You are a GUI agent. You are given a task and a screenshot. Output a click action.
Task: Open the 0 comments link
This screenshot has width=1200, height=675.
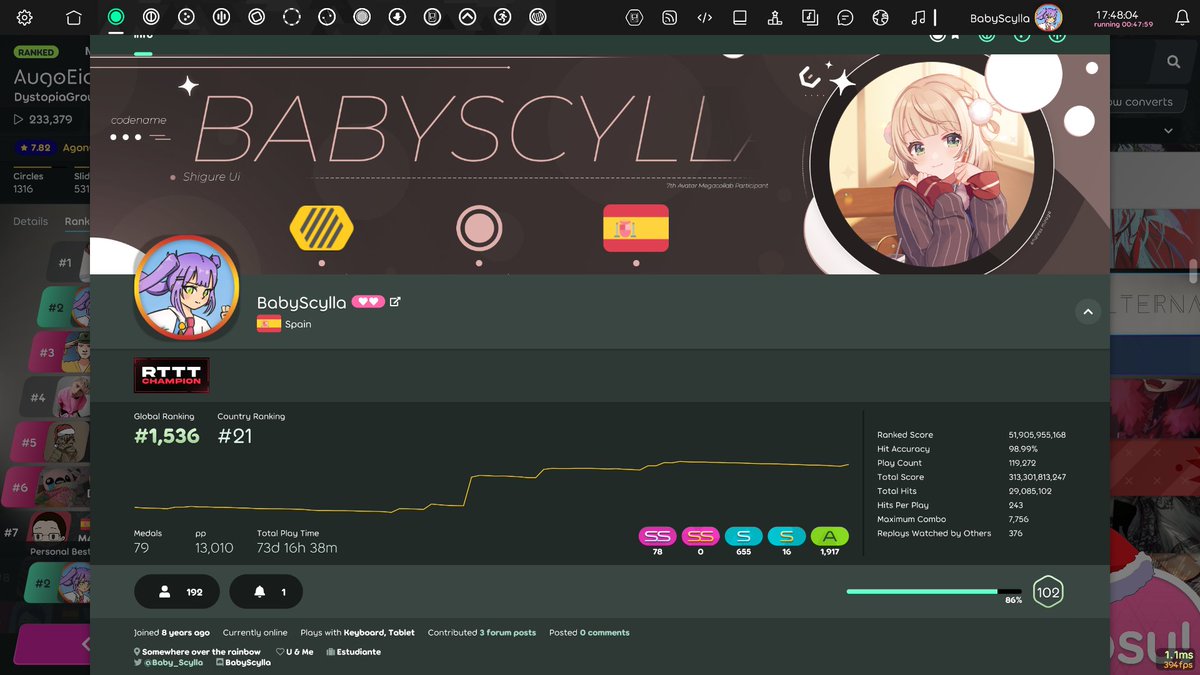604,632
